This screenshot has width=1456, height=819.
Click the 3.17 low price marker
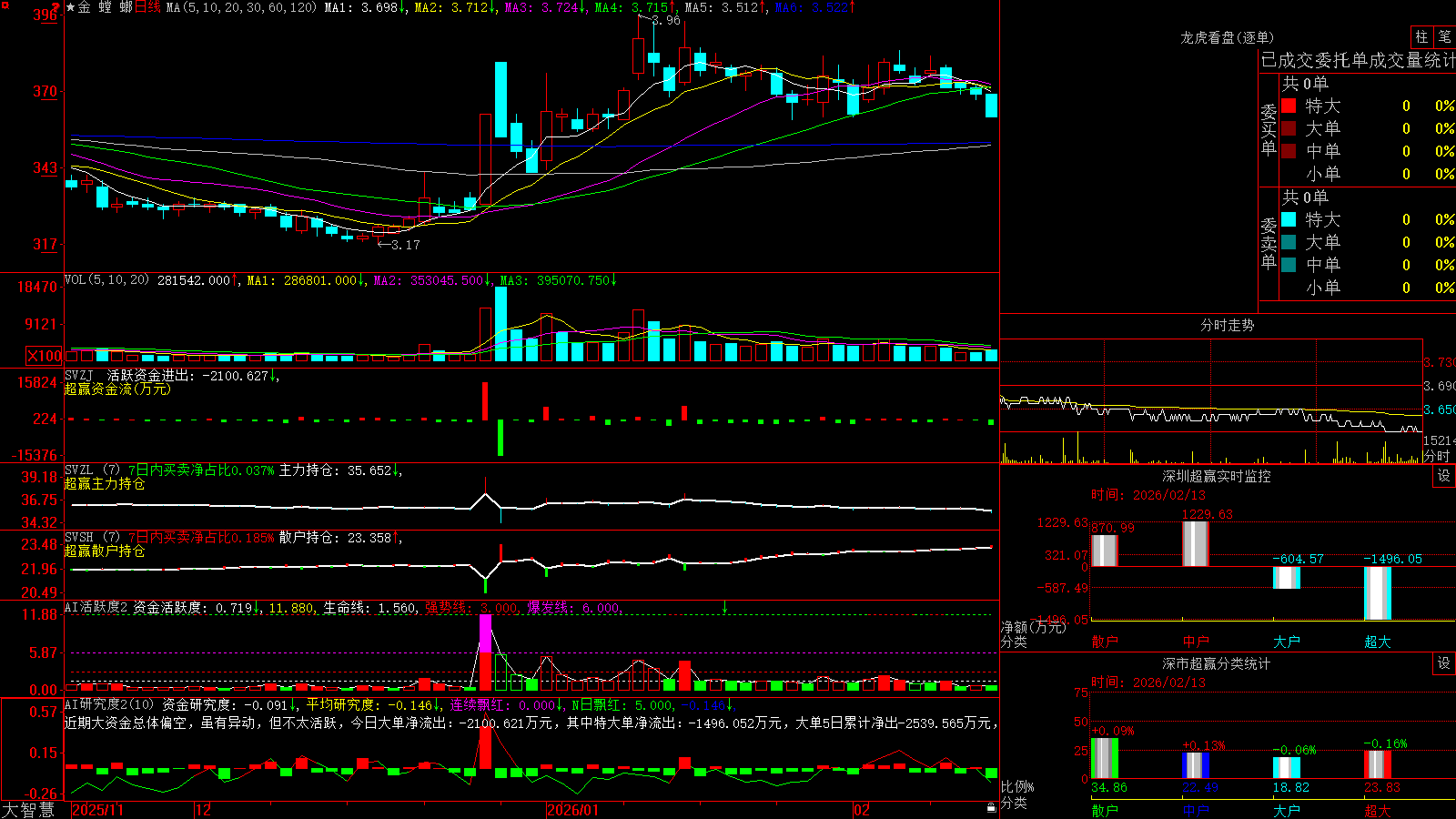point(406,244)
